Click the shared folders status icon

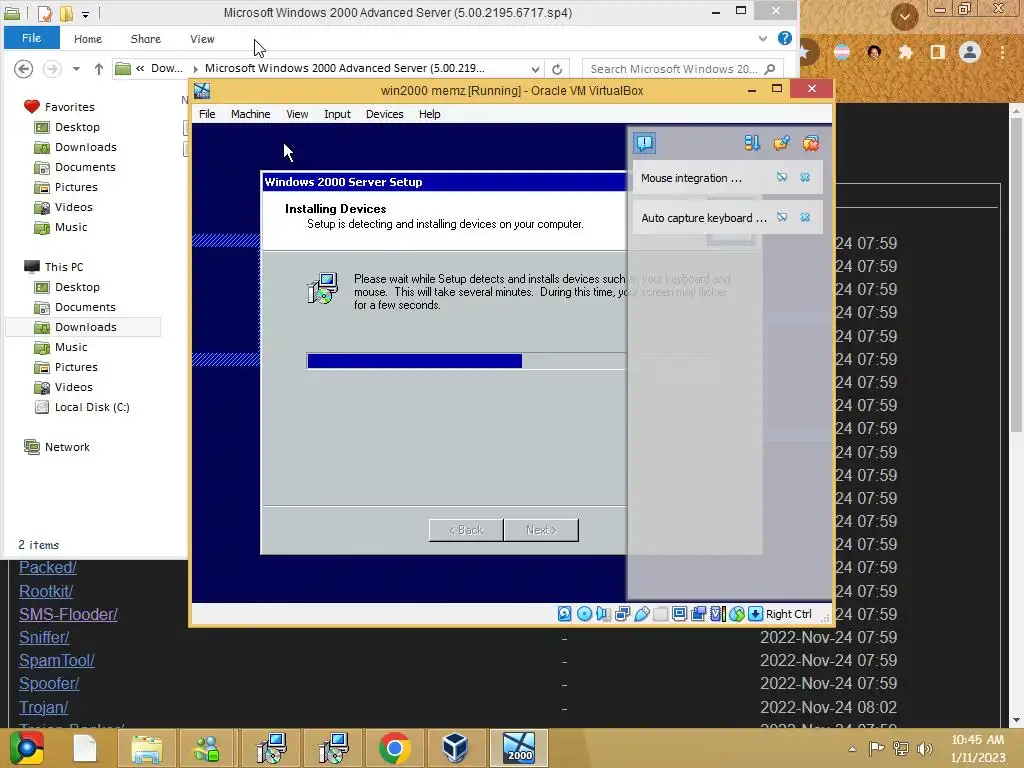click(x=660, y=614)
